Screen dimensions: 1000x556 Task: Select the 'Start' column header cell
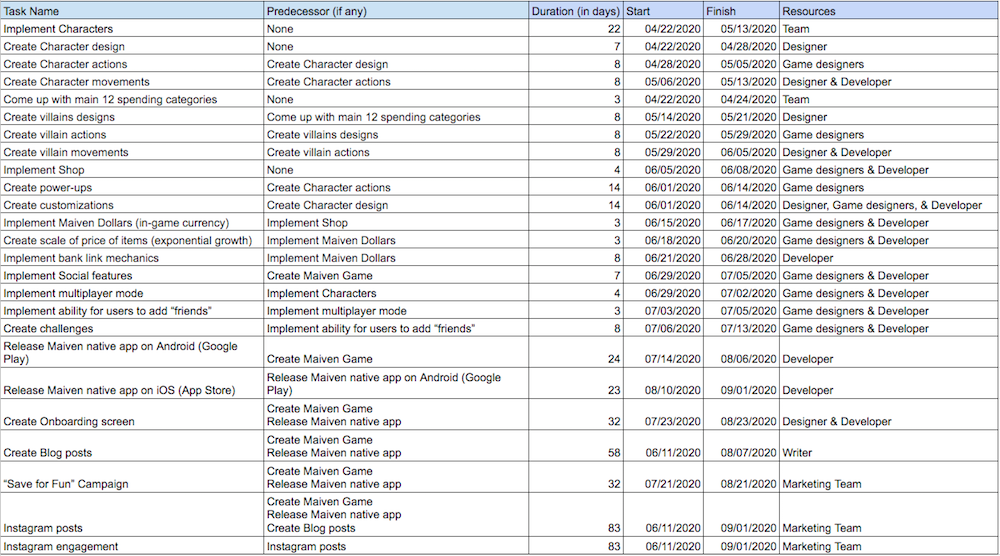point(663,11)
